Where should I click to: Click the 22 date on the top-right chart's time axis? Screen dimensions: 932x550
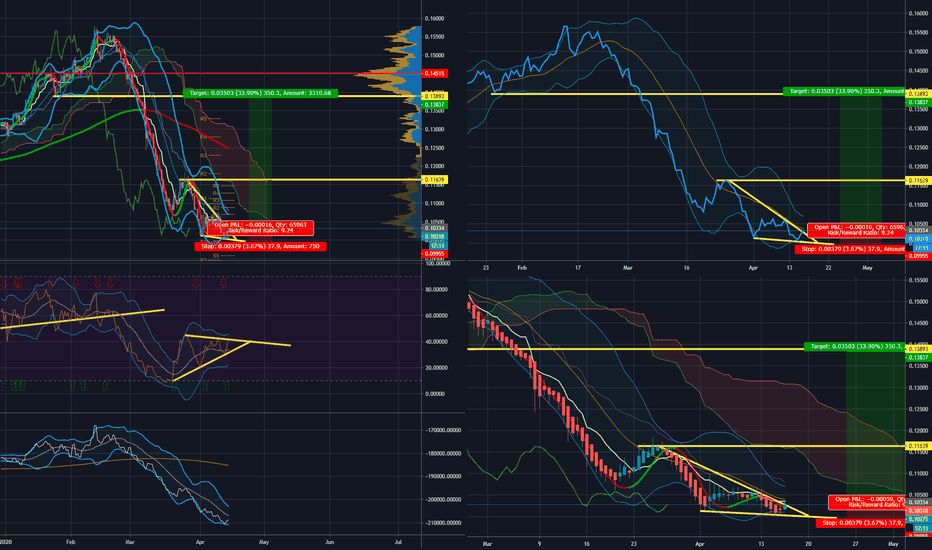pyautogui.click(x=829, y=268)
